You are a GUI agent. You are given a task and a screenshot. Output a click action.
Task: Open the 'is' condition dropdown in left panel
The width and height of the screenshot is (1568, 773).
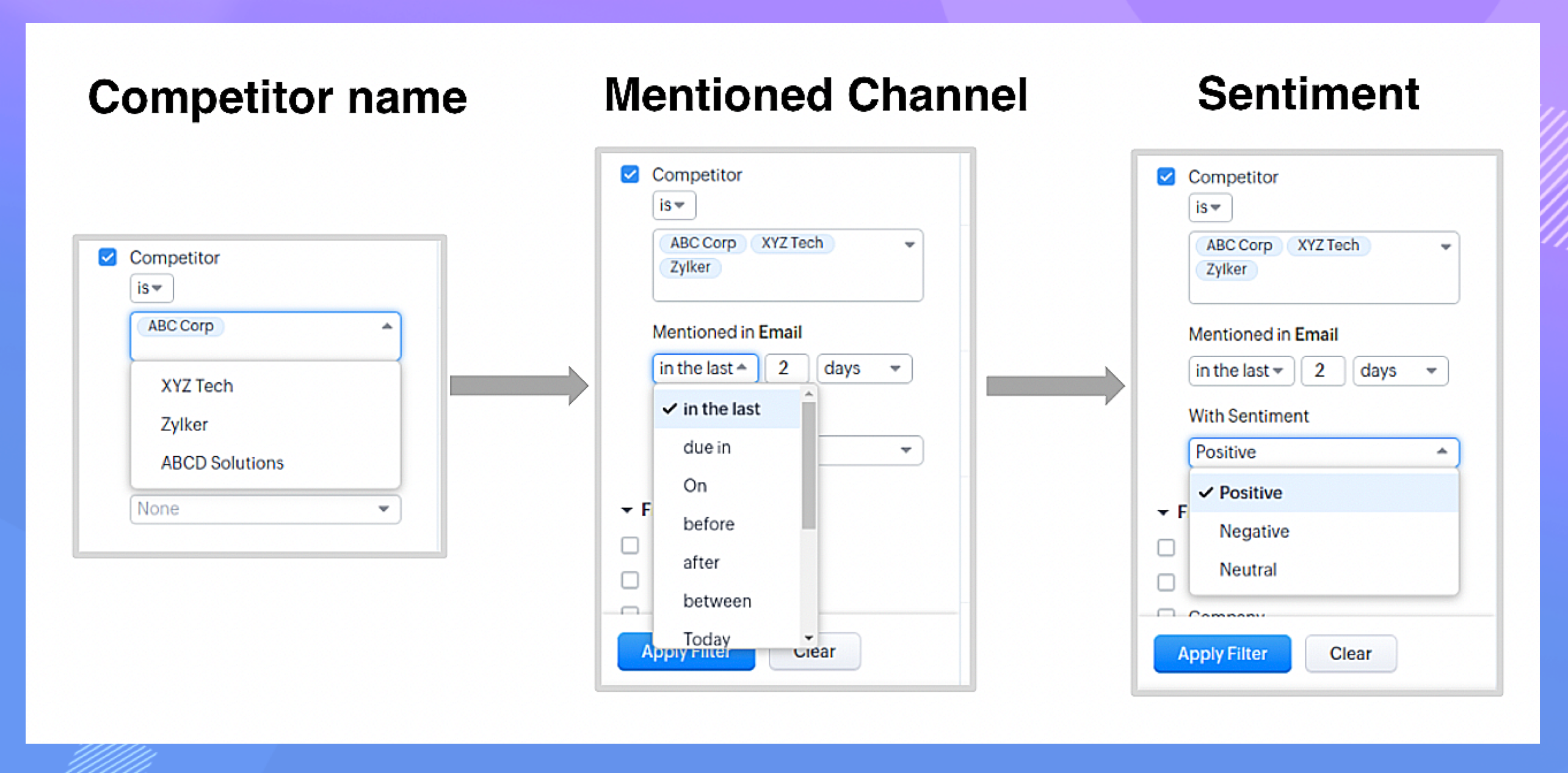pos(151,288)
